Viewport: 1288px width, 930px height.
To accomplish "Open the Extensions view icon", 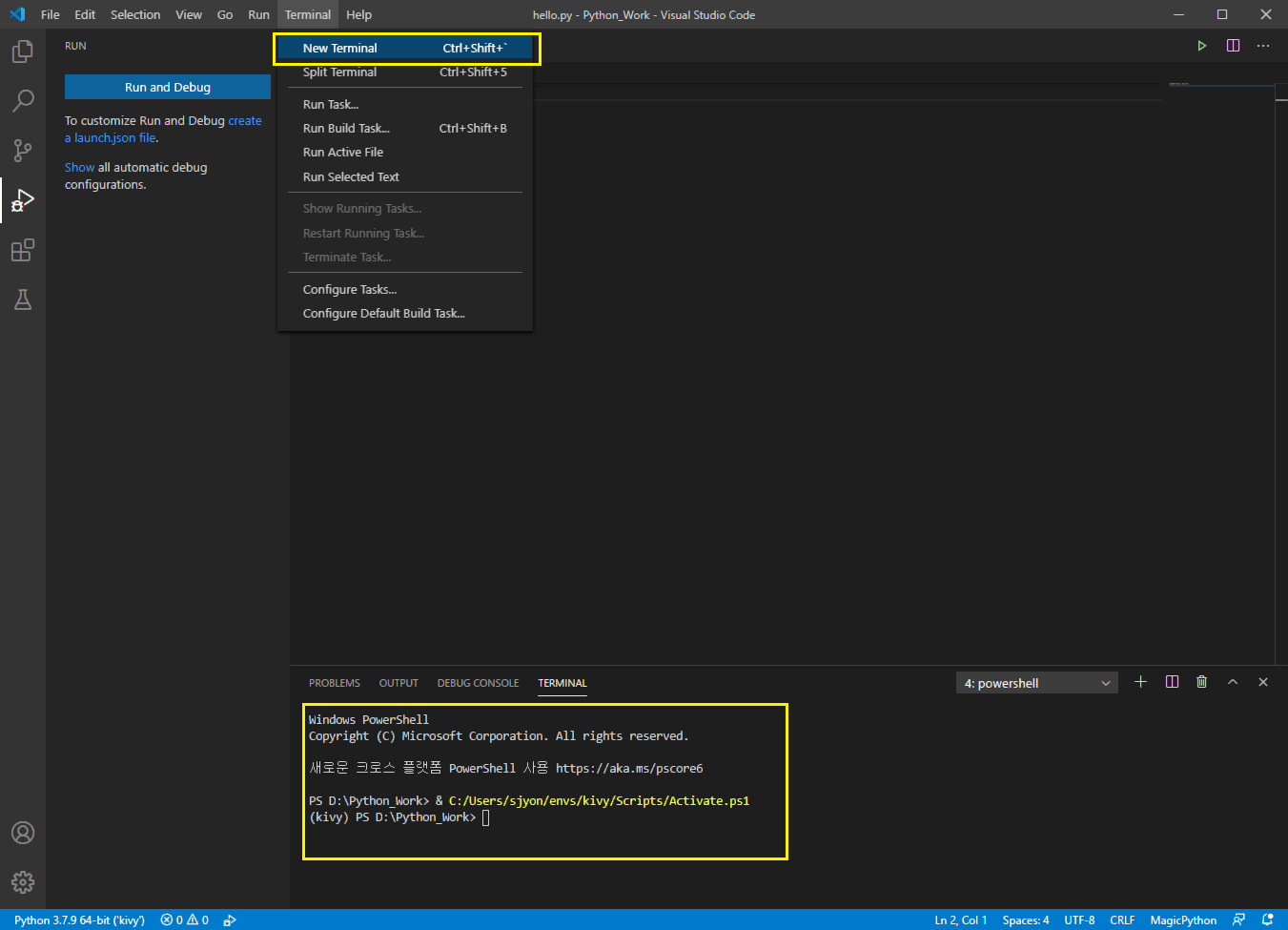I will (x=23, y=250).
